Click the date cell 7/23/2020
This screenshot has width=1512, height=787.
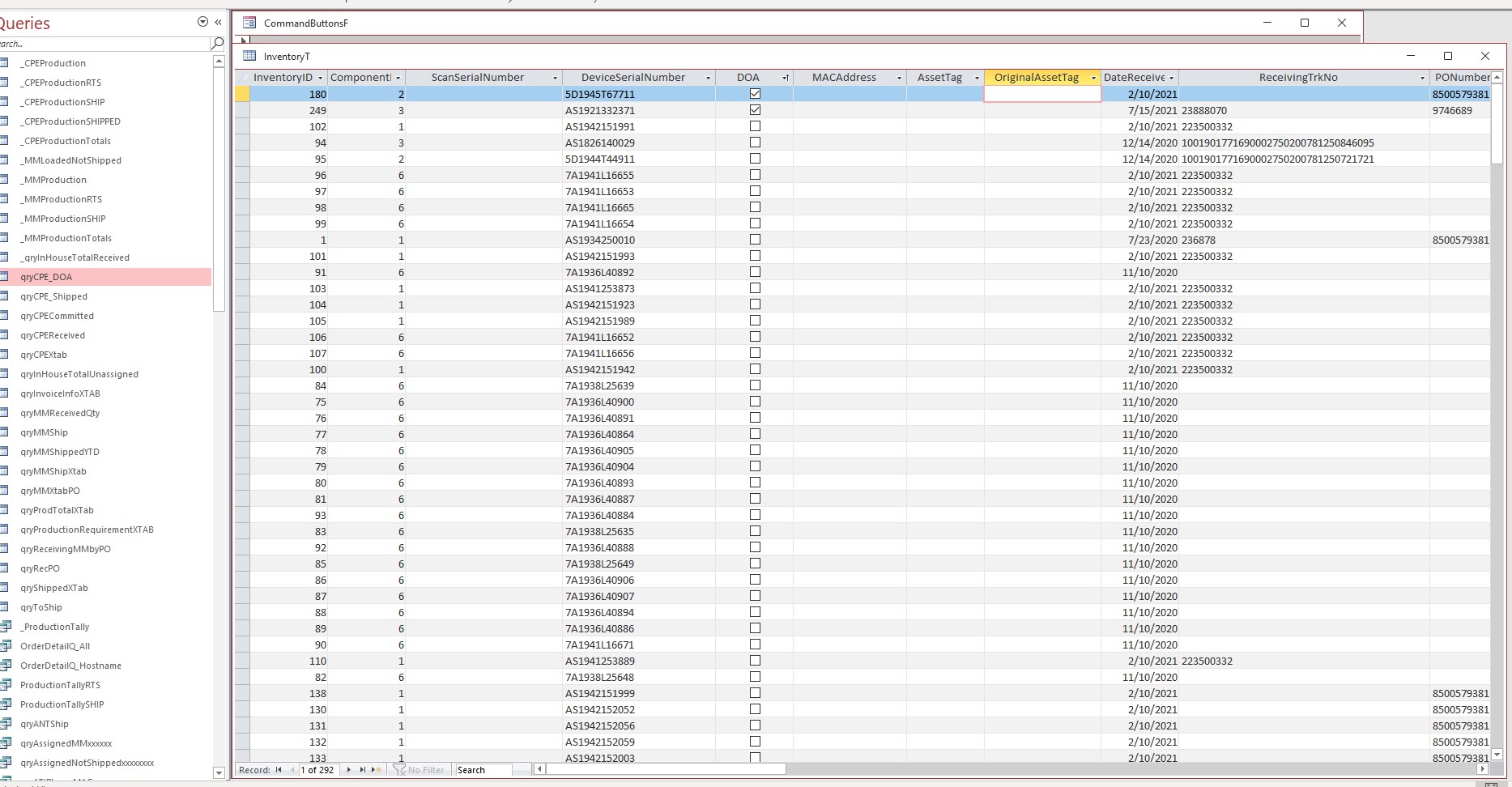(1139, 240)
